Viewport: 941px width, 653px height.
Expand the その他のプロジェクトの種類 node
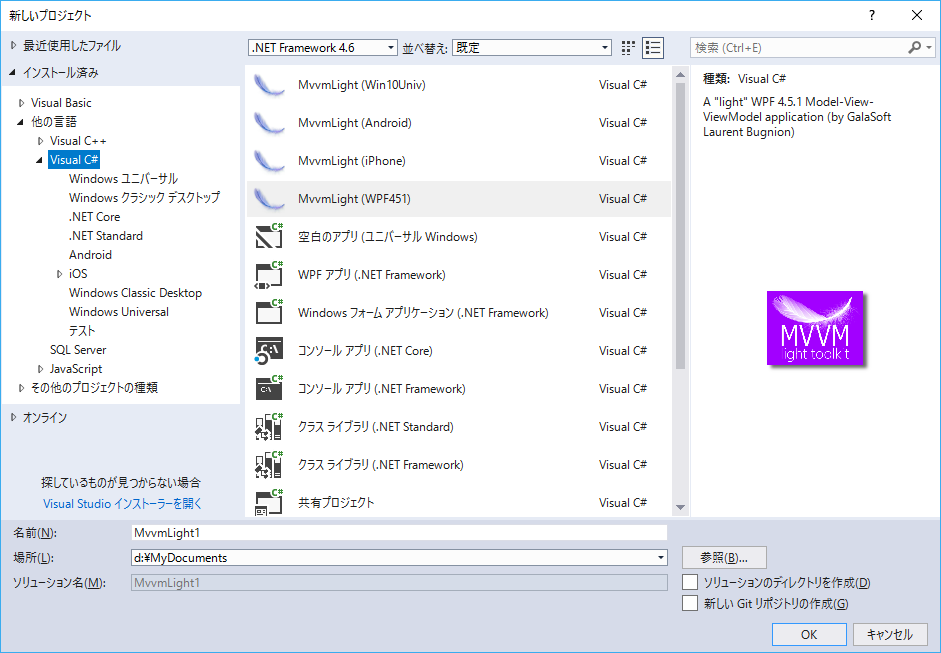[x=22, y=388]
